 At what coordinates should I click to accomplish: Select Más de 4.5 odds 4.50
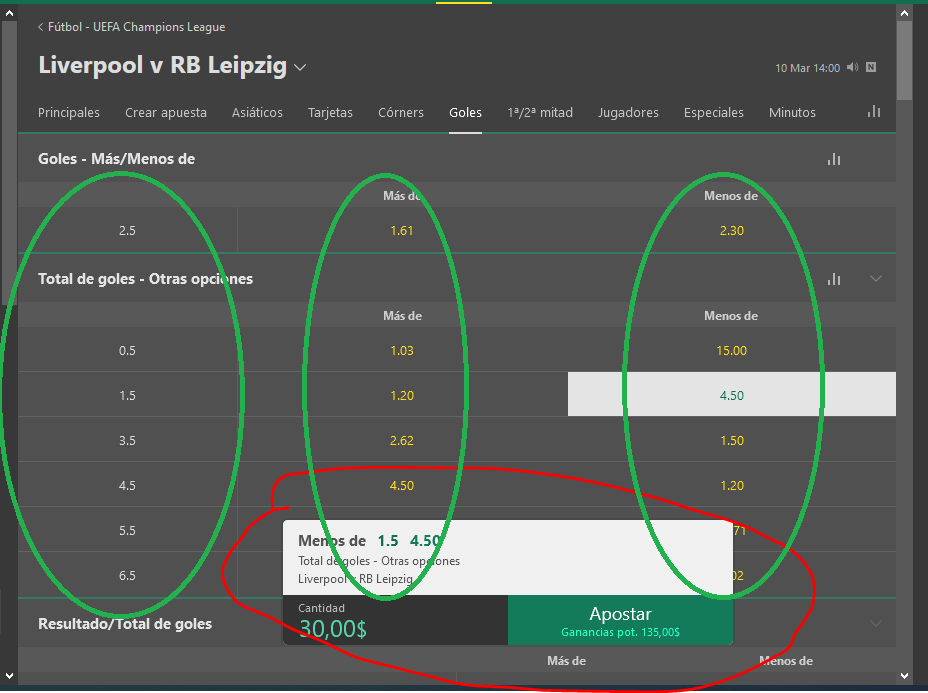402,485
